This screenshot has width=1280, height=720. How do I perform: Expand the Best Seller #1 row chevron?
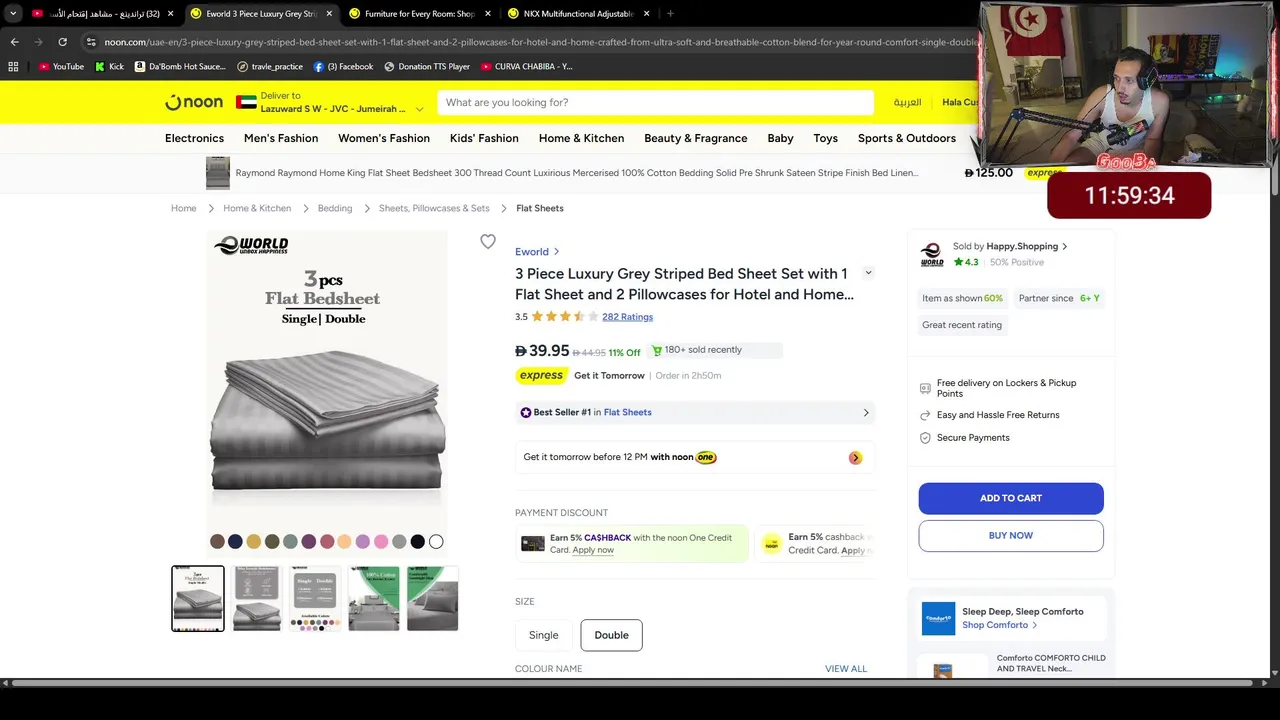click(866, 412)
